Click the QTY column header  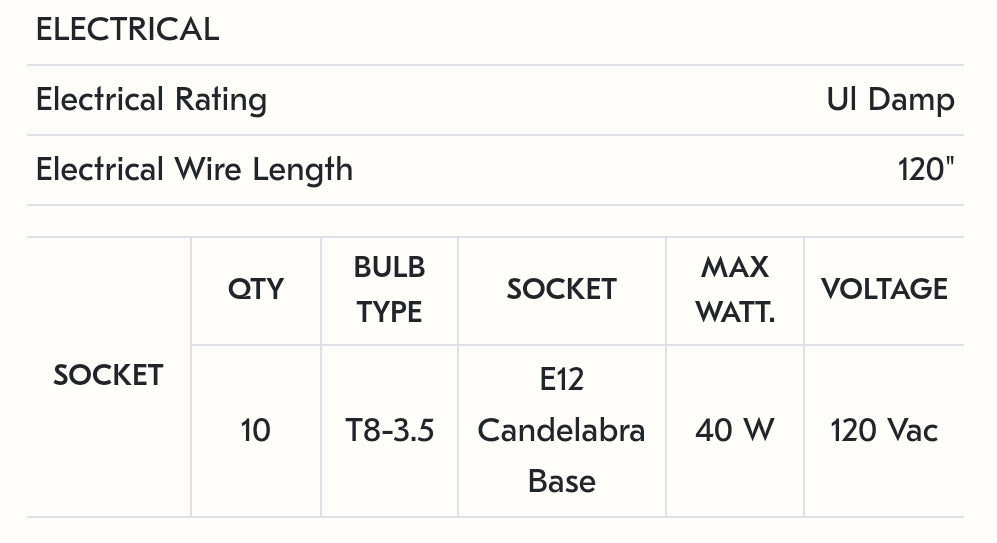tap(256, 289)
